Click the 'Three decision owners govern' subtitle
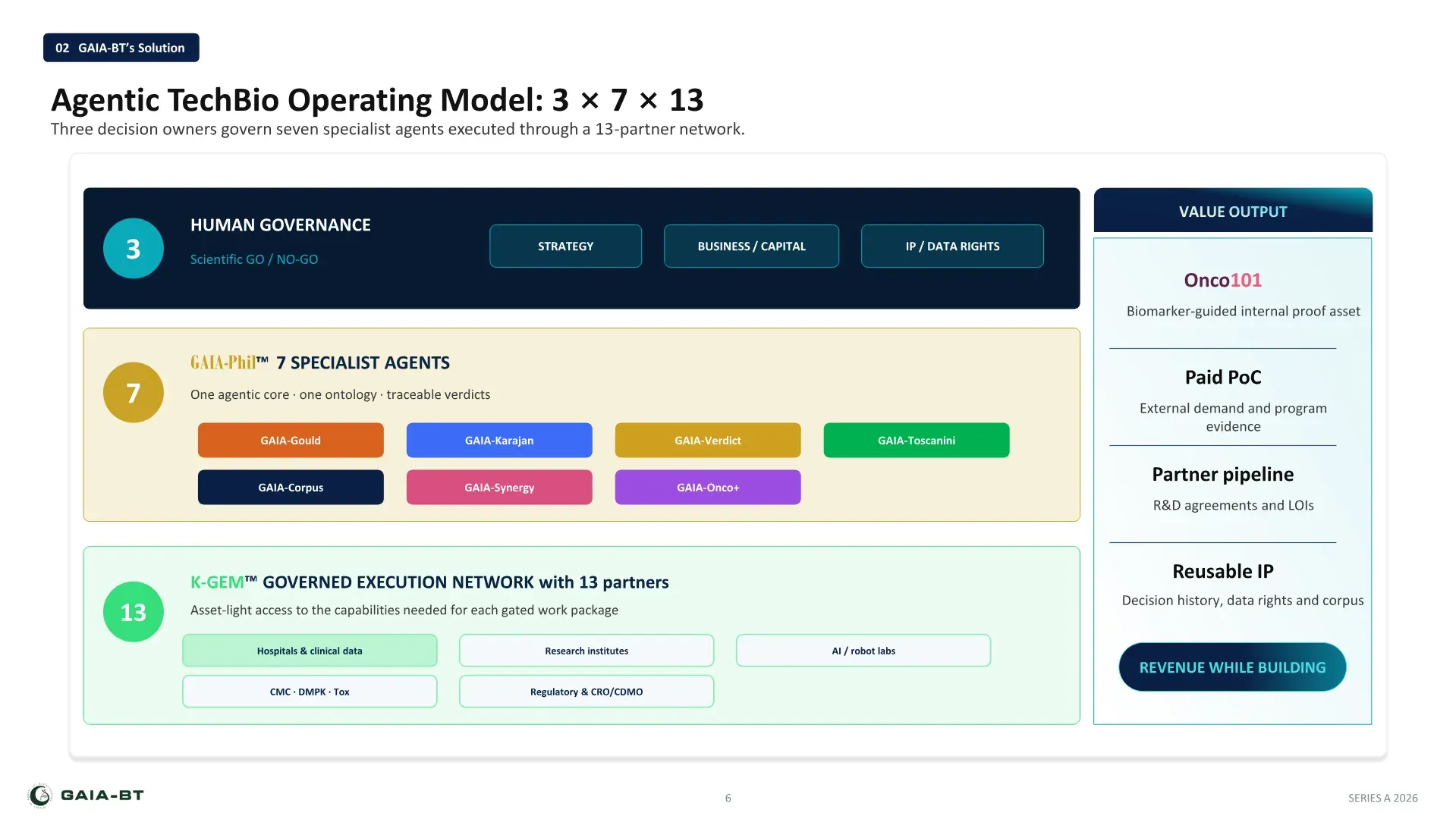1456x819 pixels. coord(398,129)
